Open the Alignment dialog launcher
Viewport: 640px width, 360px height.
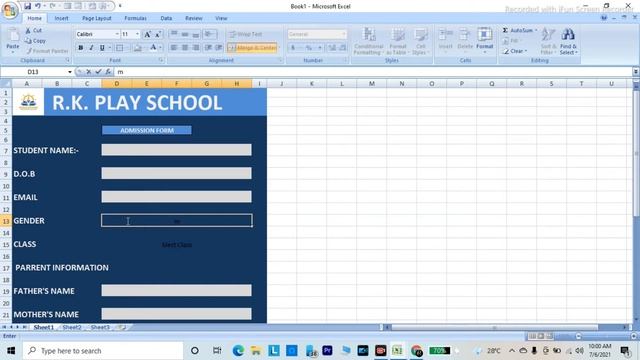(x=280, y=60)
